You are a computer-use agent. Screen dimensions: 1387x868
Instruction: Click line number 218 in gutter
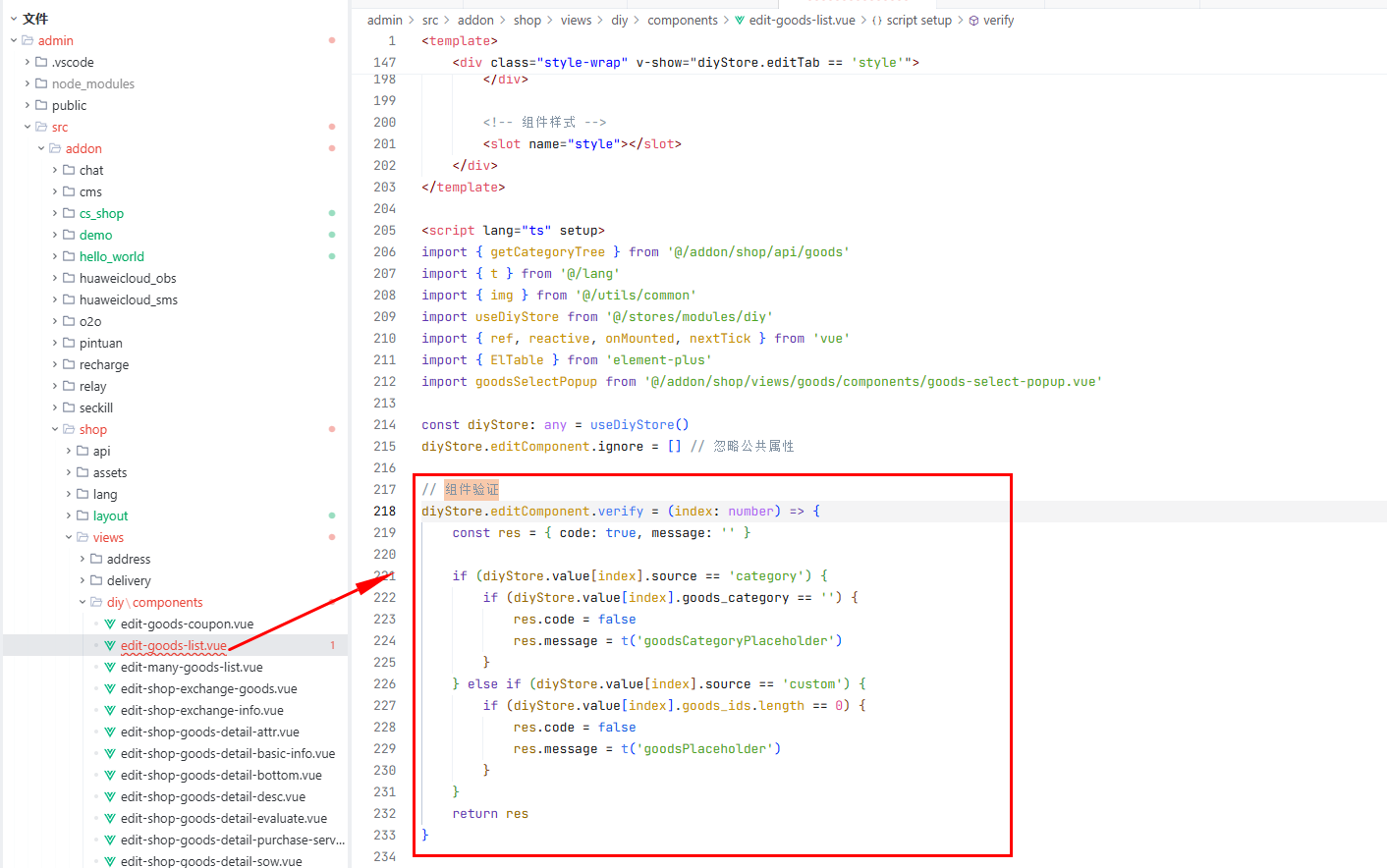click(384, 512)
